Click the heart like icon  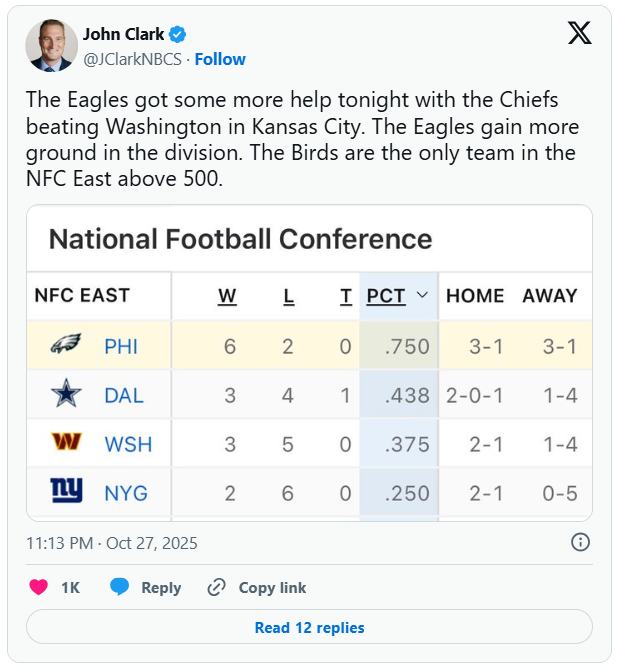click(39, 588)
